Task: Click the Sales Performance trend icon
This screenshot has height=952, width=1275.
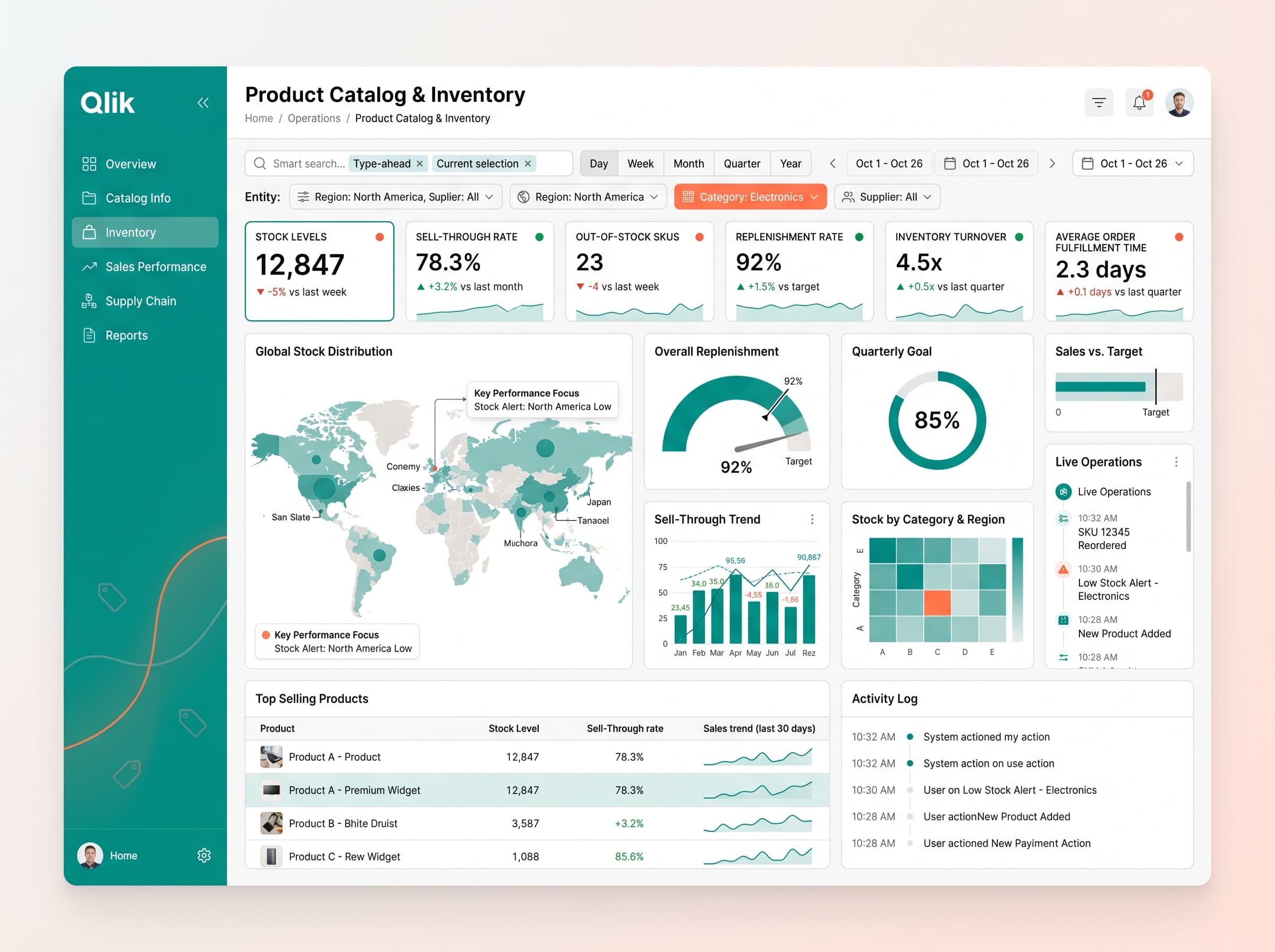Action: click(89, 266)
